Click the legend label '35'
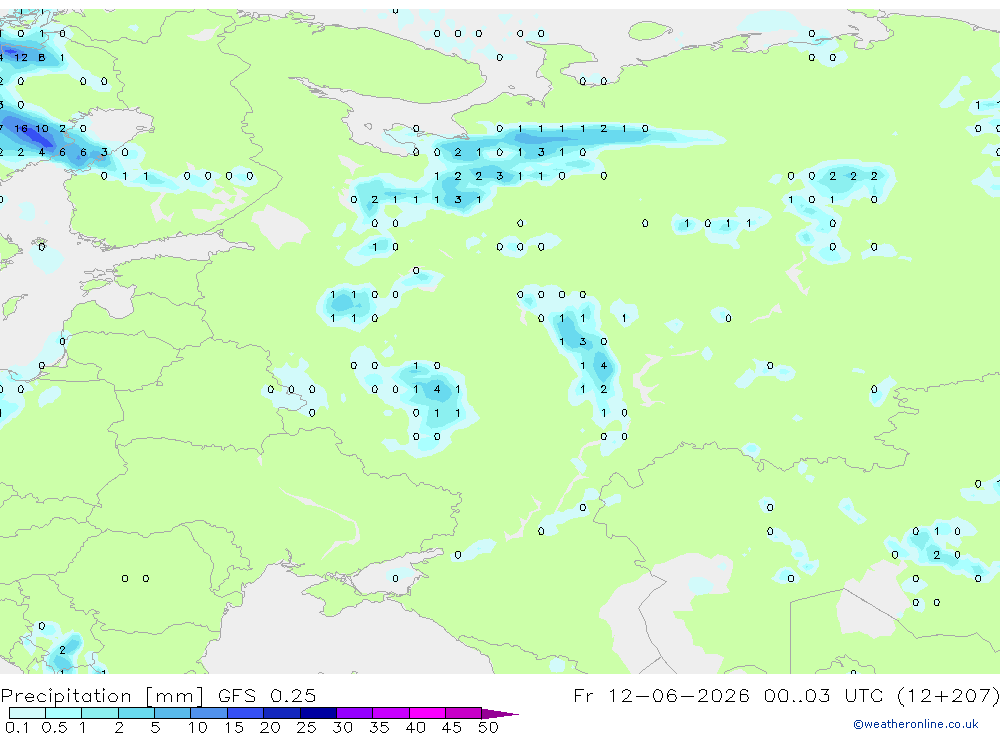 coord(379,727)
